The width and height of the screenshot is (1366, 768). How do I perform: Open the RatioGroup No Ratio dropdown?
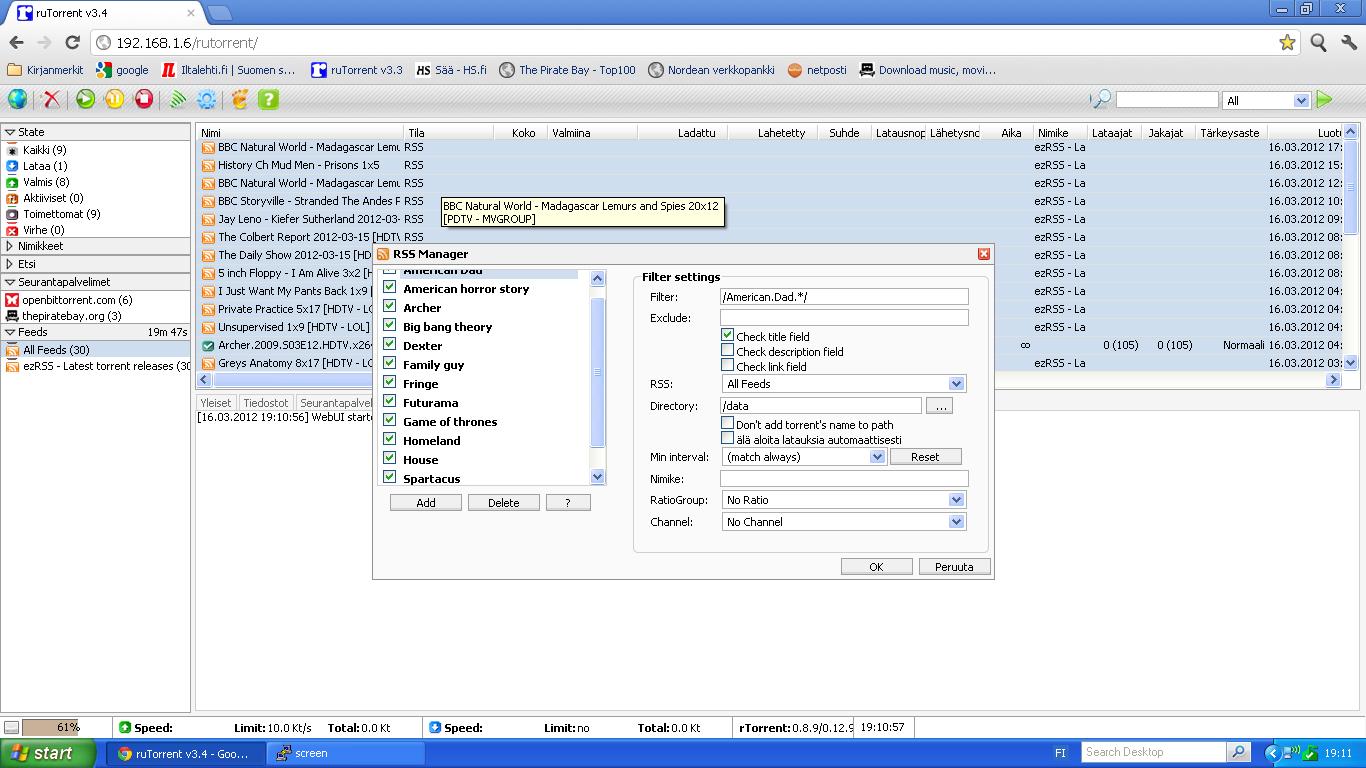pos(843,500)
